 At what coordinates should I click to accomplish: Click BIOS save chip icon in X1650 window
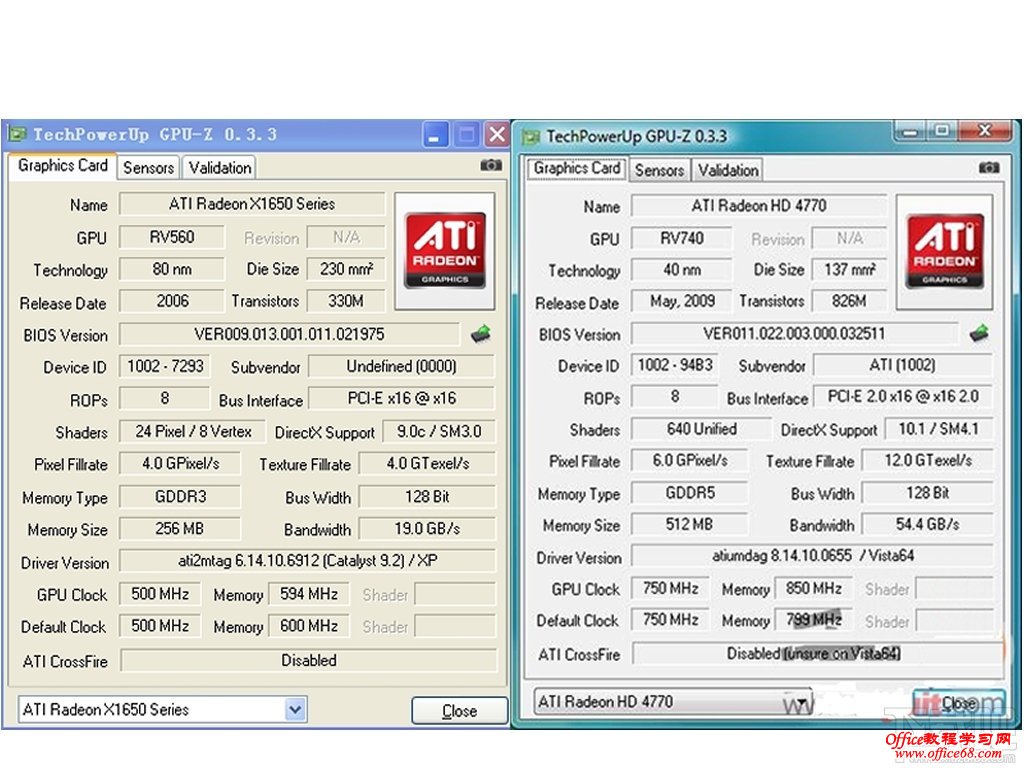click(481, 334)
